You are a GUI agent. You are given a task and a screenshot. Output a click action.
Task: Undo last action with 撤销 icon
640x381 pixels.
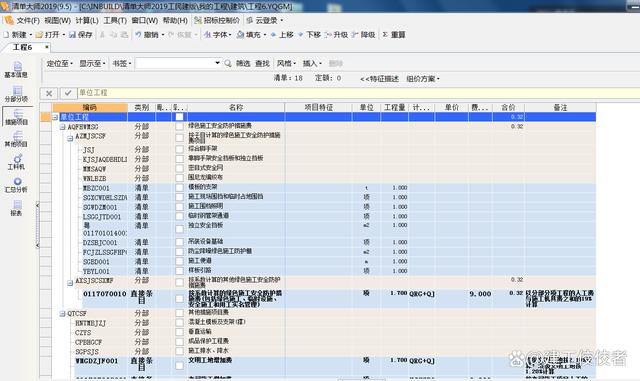(138, 35)
